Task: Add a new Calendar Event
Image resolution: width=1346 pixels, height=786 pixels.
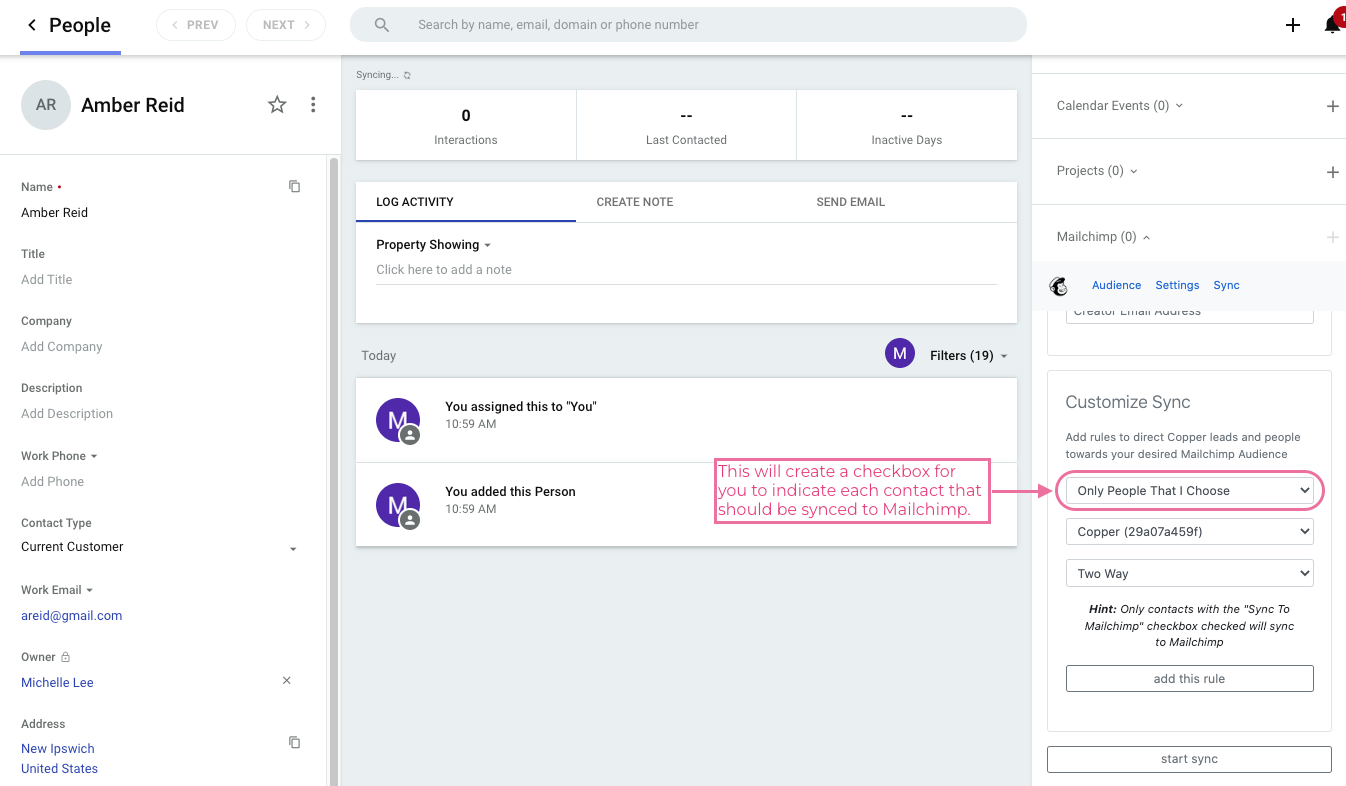Action: [1332, 106]
